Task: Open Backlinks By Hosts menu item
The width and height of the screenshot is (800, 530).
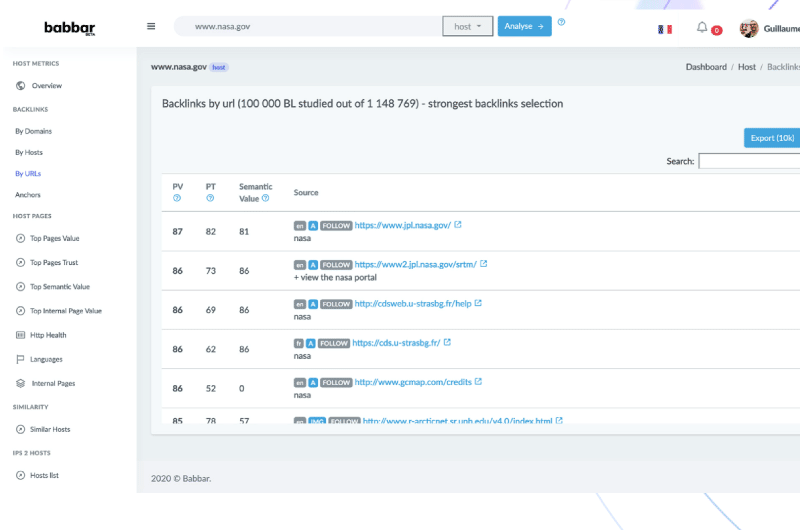Action: (29, 153)
